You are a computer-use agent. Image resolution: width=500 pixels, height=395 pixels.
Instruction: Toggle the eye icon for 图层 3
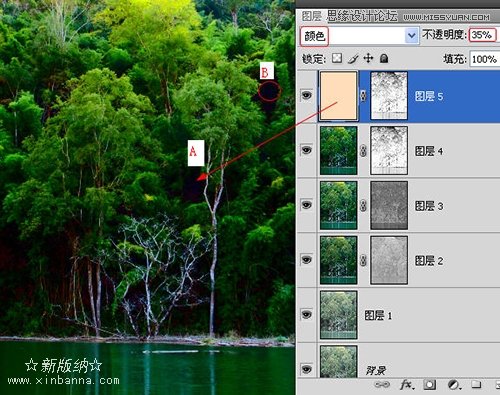pyautogui.click(x=307, y=205)
